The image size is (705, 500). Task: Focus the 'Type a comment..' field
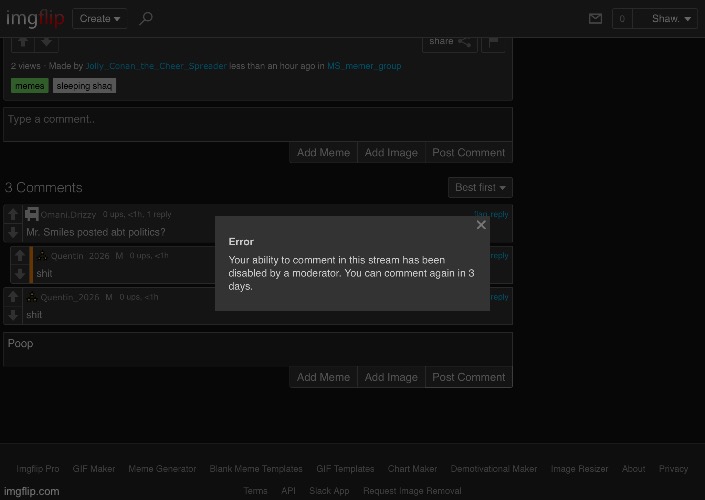pos(257,124)
